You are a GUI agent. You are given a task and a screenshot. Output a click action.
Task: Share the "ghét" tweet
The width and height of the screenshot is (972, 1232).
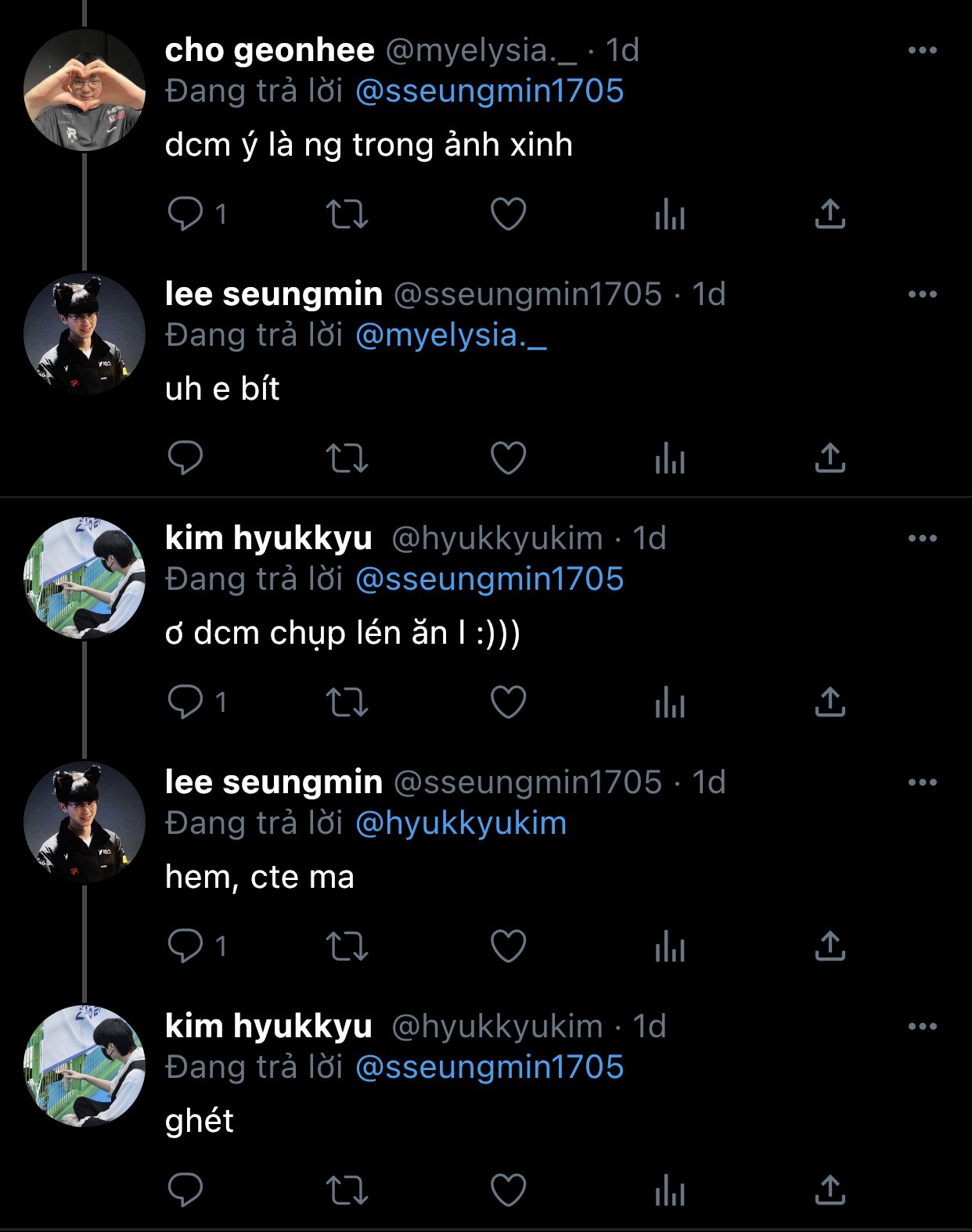pyautogui.click(x=830, y=1190)
